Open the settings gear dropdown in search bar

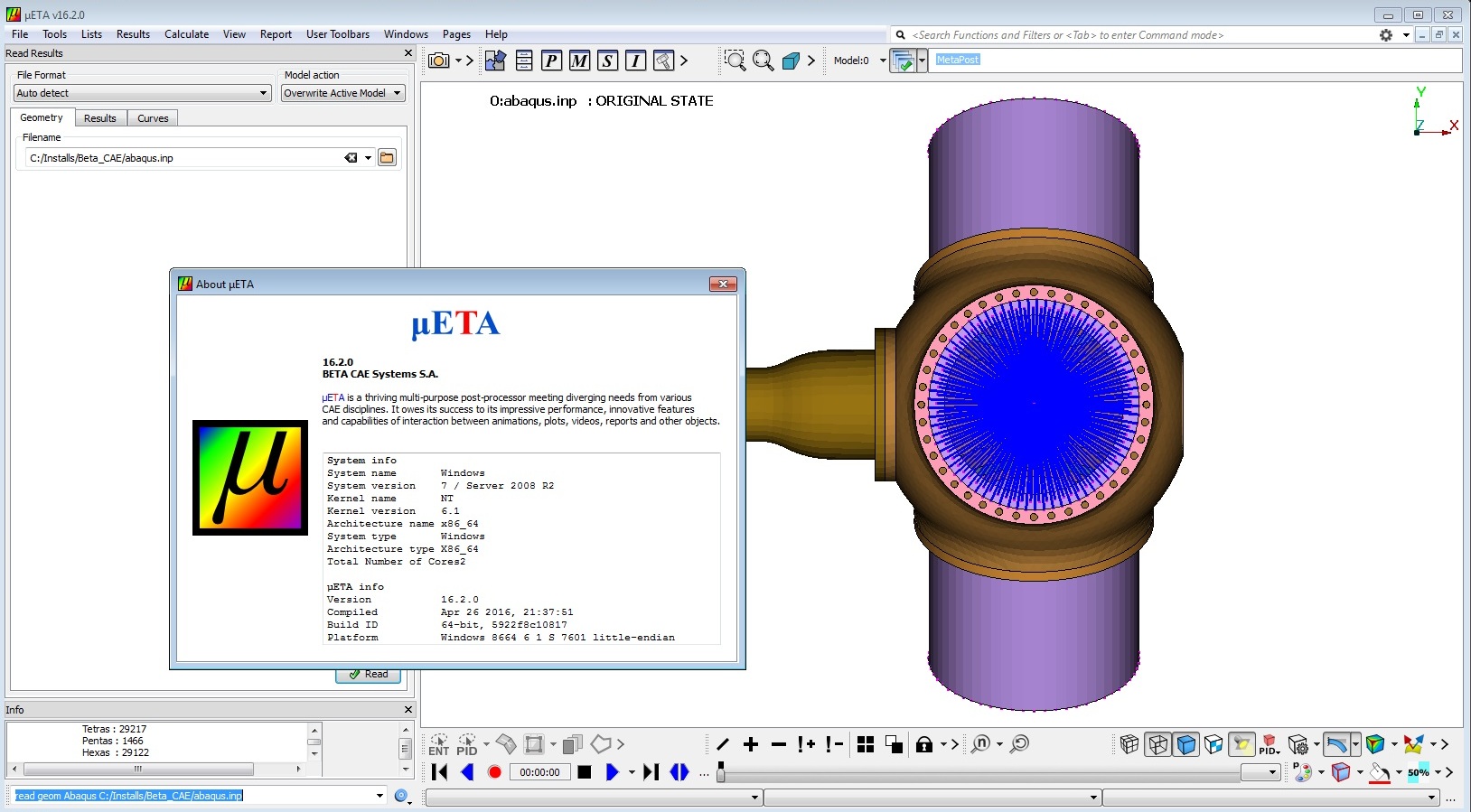click(x=1406, y=35)
